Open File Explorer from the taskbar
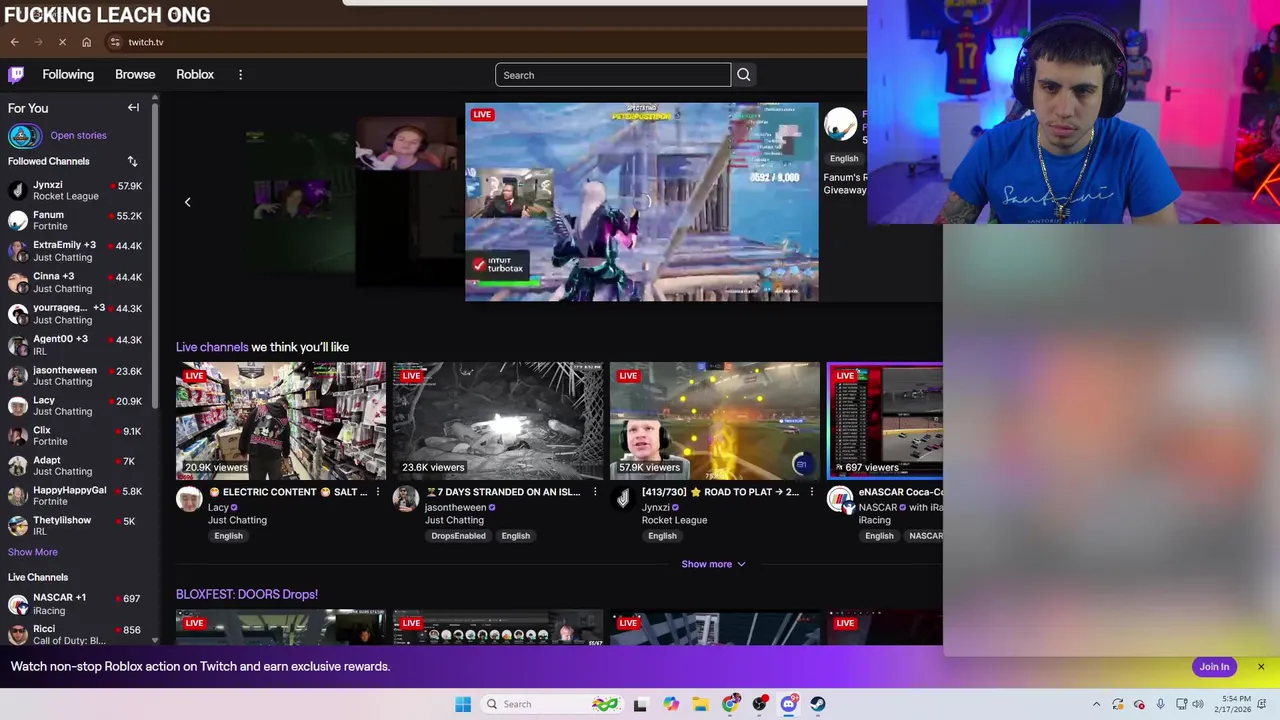The height and width of the screenshot is (720, 1280). pyautogui.click(x=701, y=704)
